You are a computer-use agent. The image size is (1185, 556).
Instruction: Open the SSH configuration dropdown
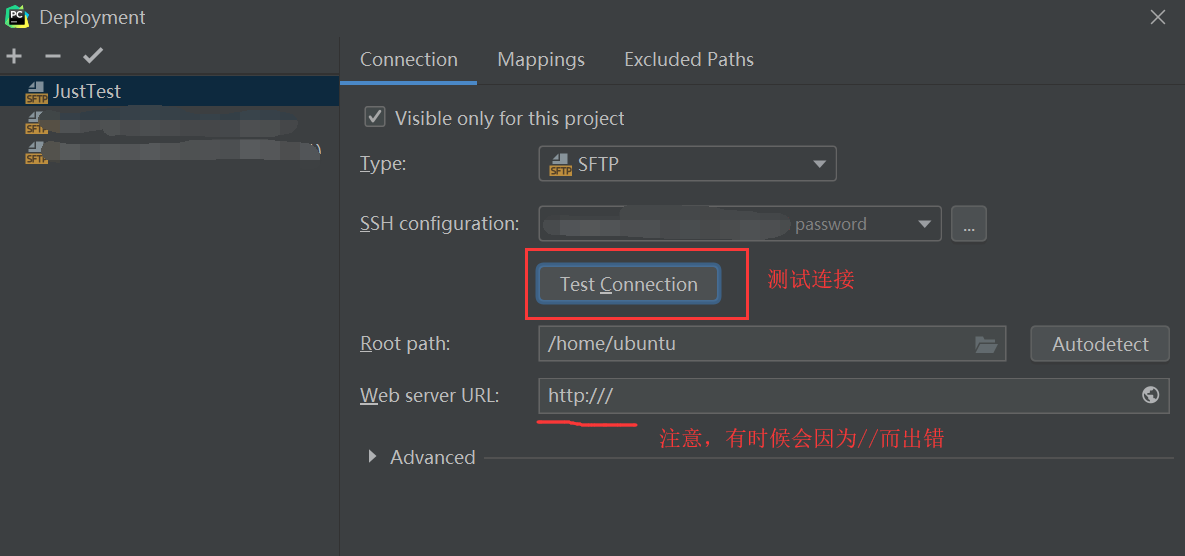(x=740, y=224)
